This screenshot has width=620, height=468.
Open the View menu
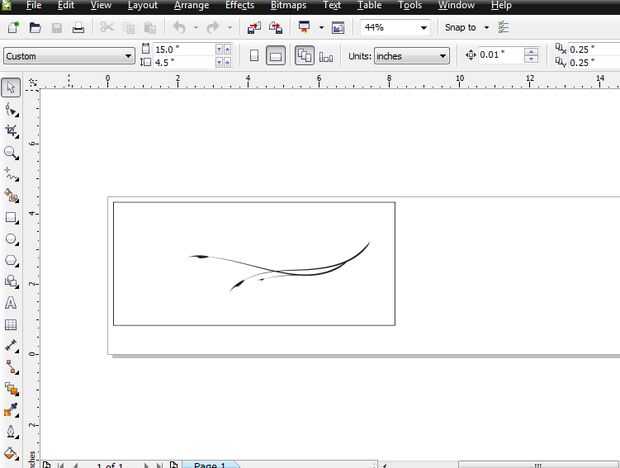point(100,6)
